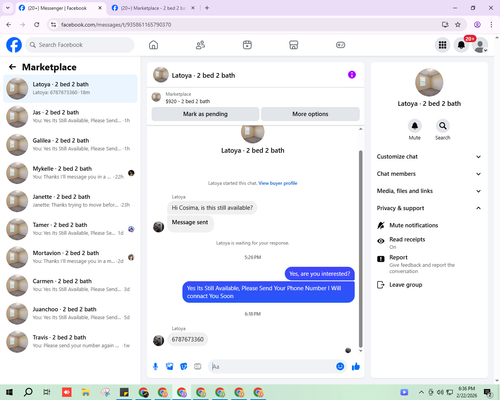Click More options button
Image resolution: width=500 pixels, height=400 pixels.
(310, 114)
